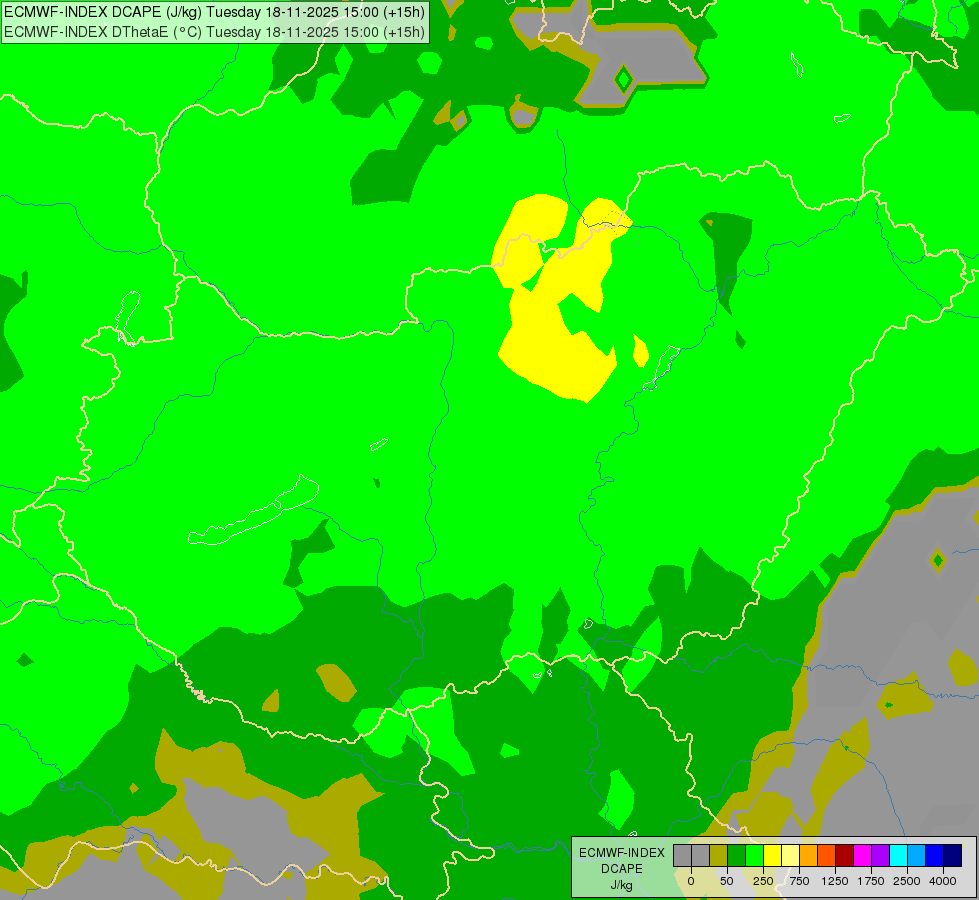Viewport: 979px width, 900px height.
Task: Select the saturated yellow legend swatch
Action: click(x=772, y=856)
